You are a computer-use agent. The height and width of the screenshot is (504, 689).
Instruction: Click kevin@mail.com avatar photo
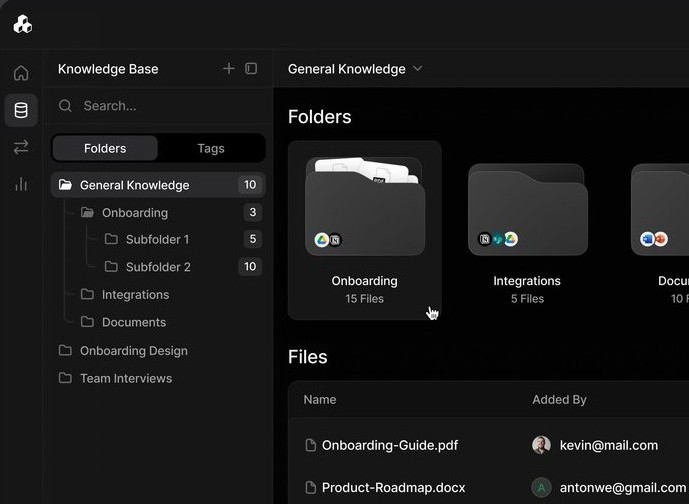(x=541, y=445)
